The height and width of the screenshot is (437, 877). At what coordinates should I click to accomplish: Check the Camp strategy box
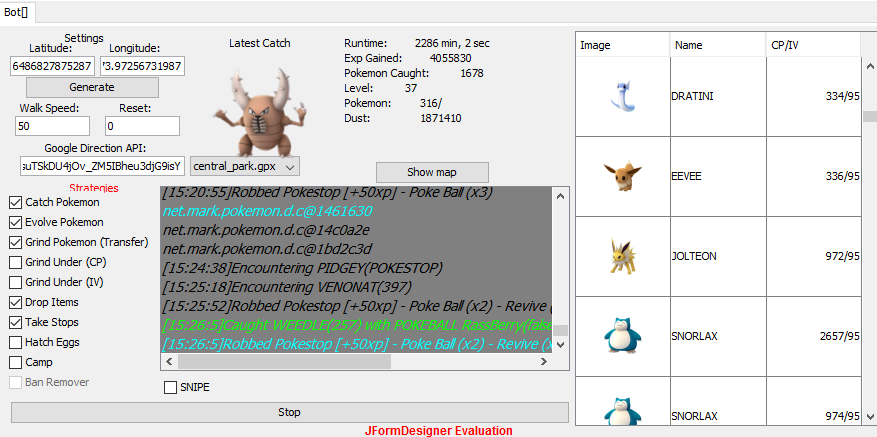point(16,363)
